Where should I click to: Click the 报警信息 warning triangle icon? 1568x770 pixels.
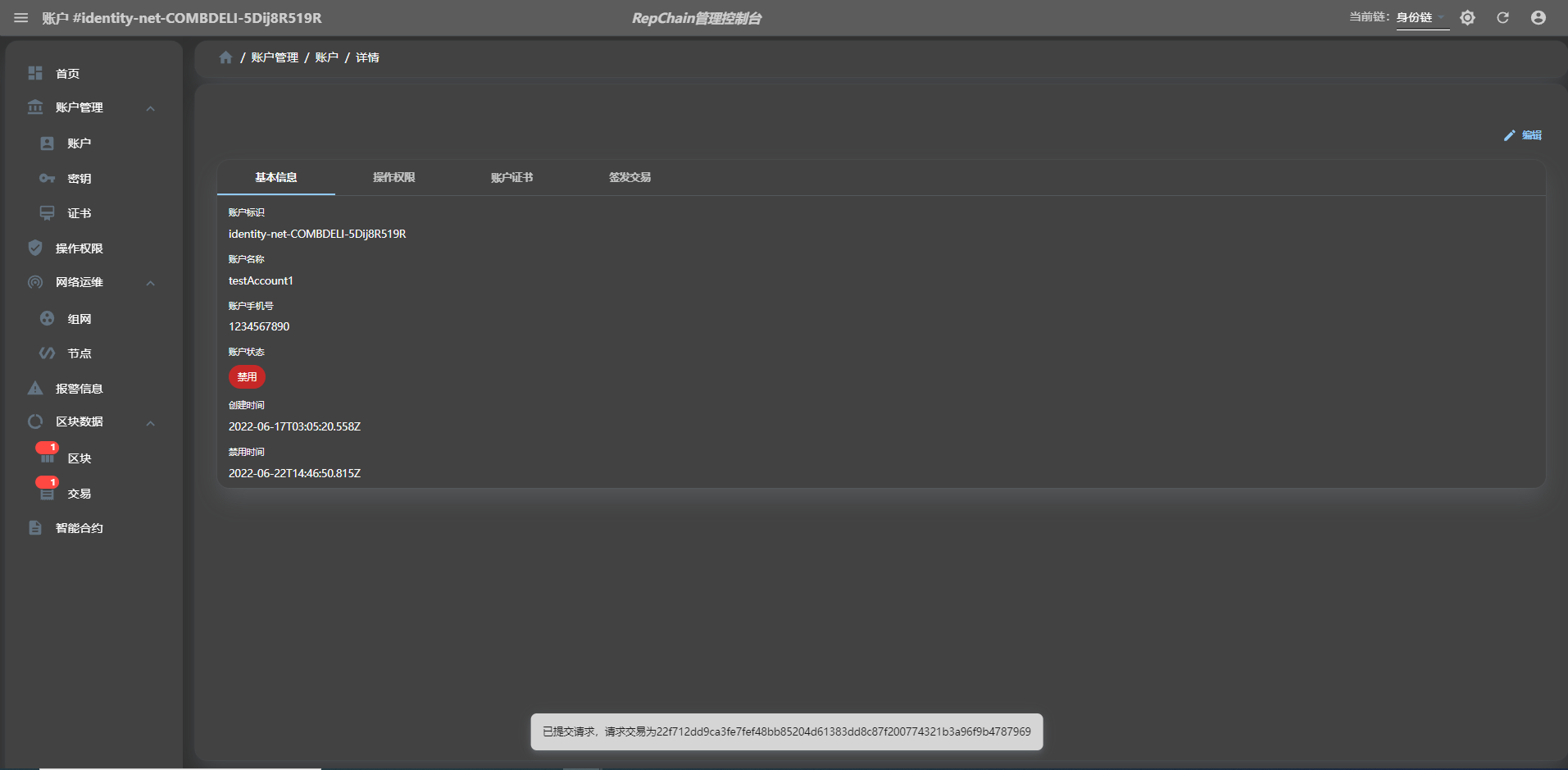tap(35, 388)
